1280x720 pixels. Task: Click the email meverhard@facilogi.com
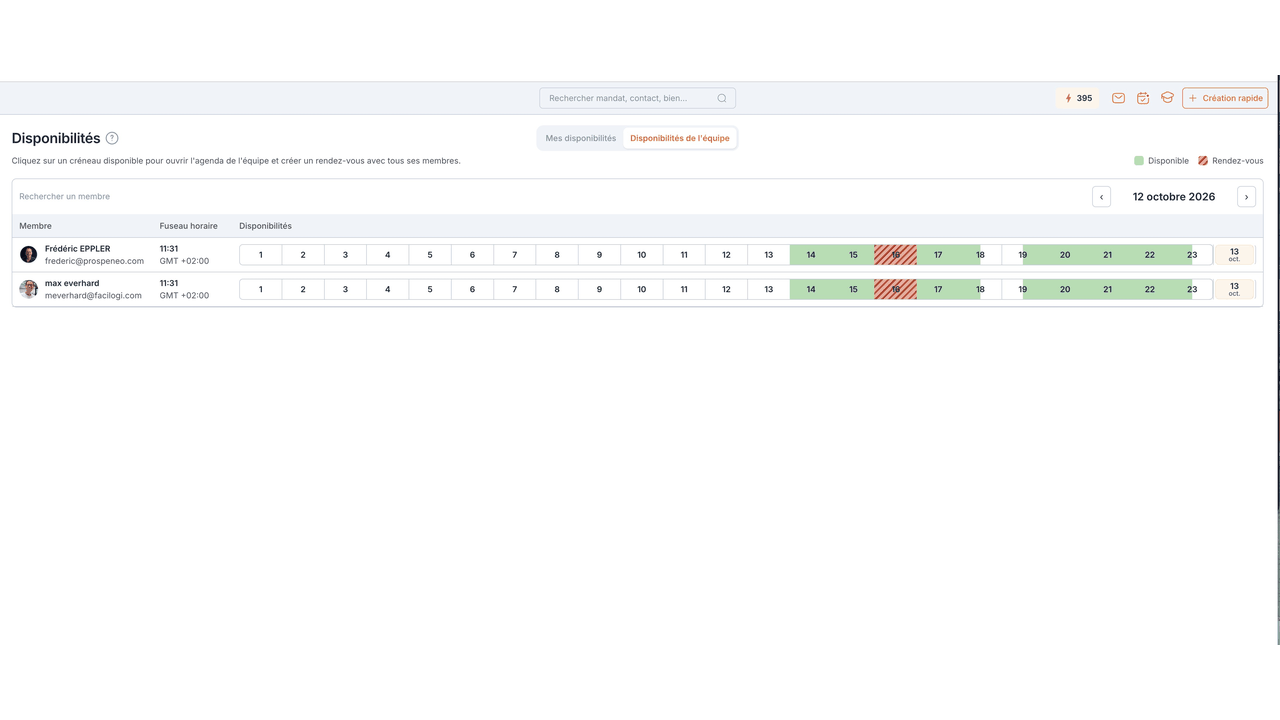point(95,295)
